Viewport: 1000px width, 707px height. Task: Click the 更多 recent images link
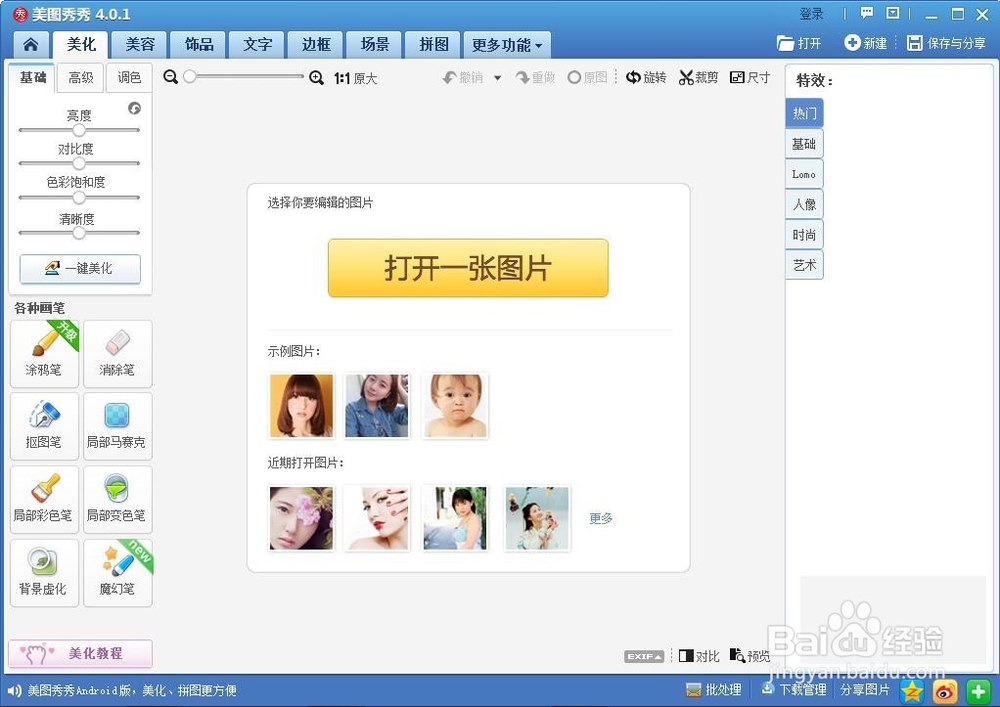(601, 518)
